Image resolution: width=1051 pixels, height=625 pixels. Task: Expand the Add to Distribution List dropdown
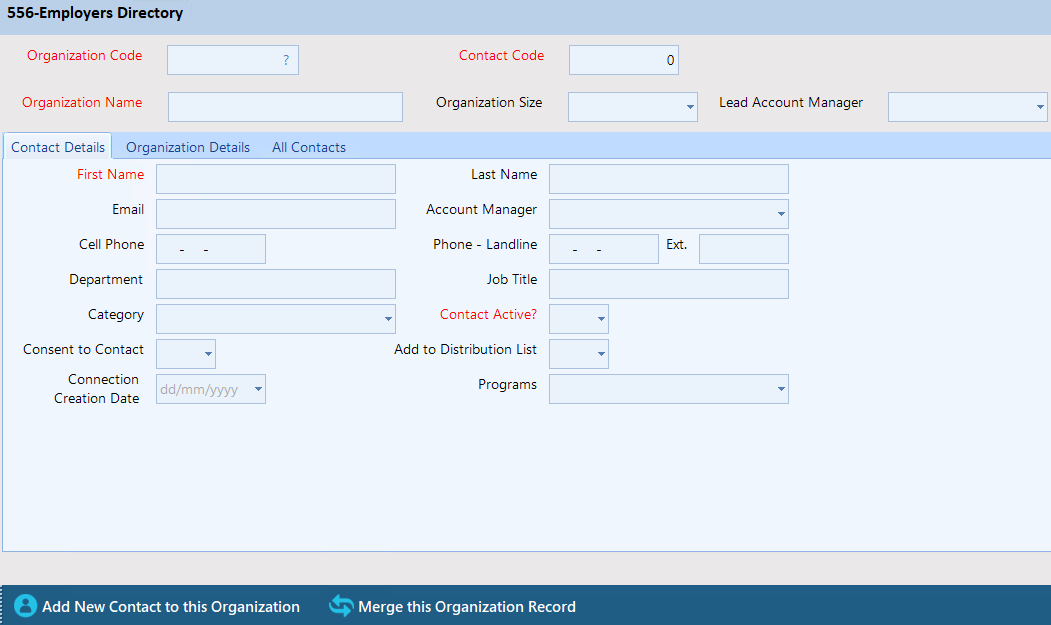(x=600, y=354)
